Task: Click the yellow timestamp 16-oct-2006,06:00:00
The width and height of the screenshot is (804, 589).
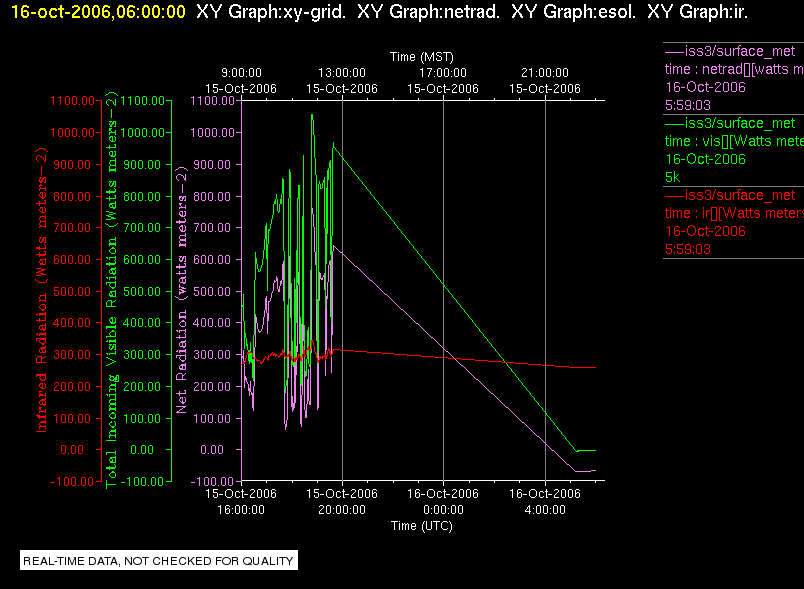Action: [98, 11]
